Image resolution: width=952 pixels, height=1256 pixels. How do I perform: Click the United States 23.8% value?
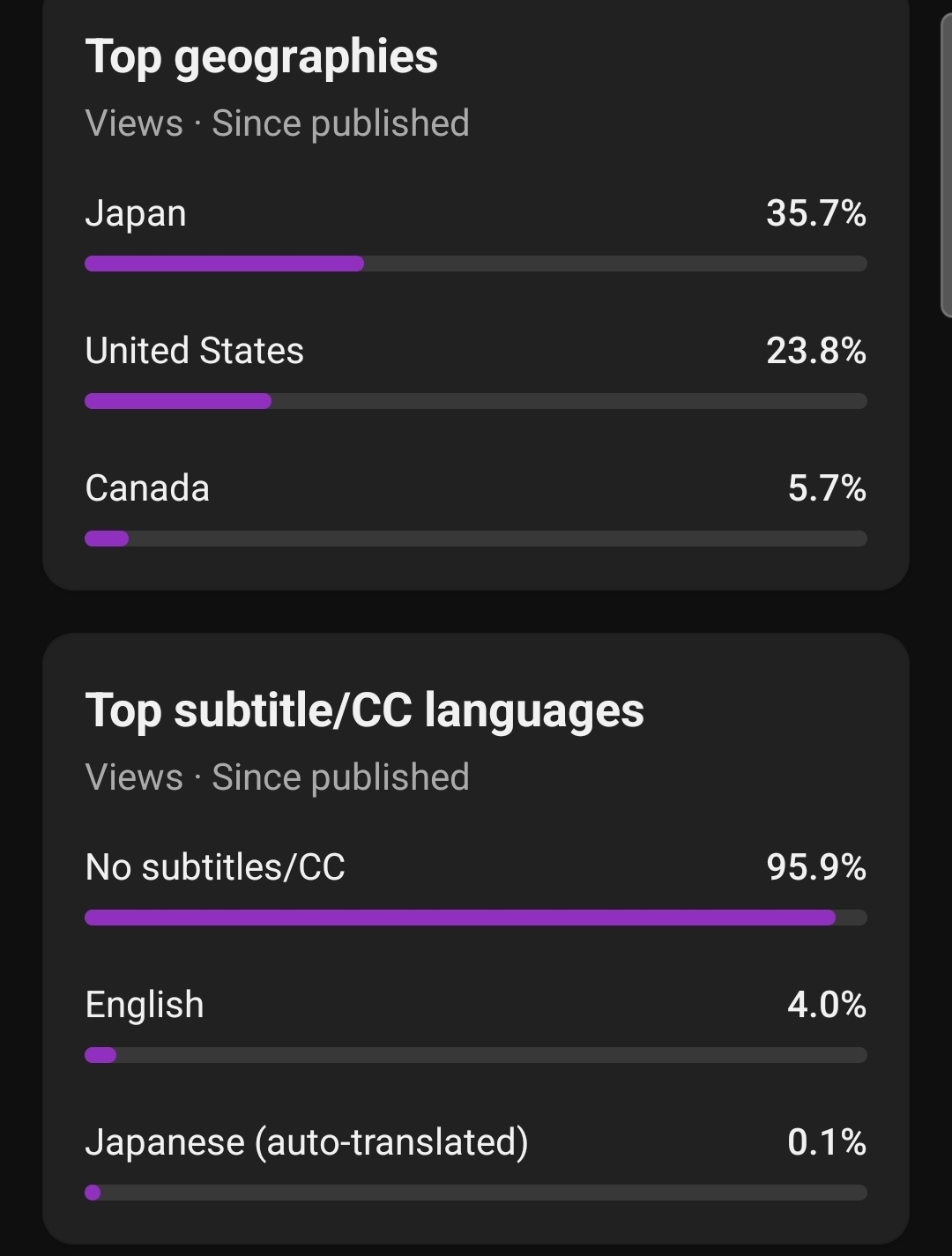point(815,352)
